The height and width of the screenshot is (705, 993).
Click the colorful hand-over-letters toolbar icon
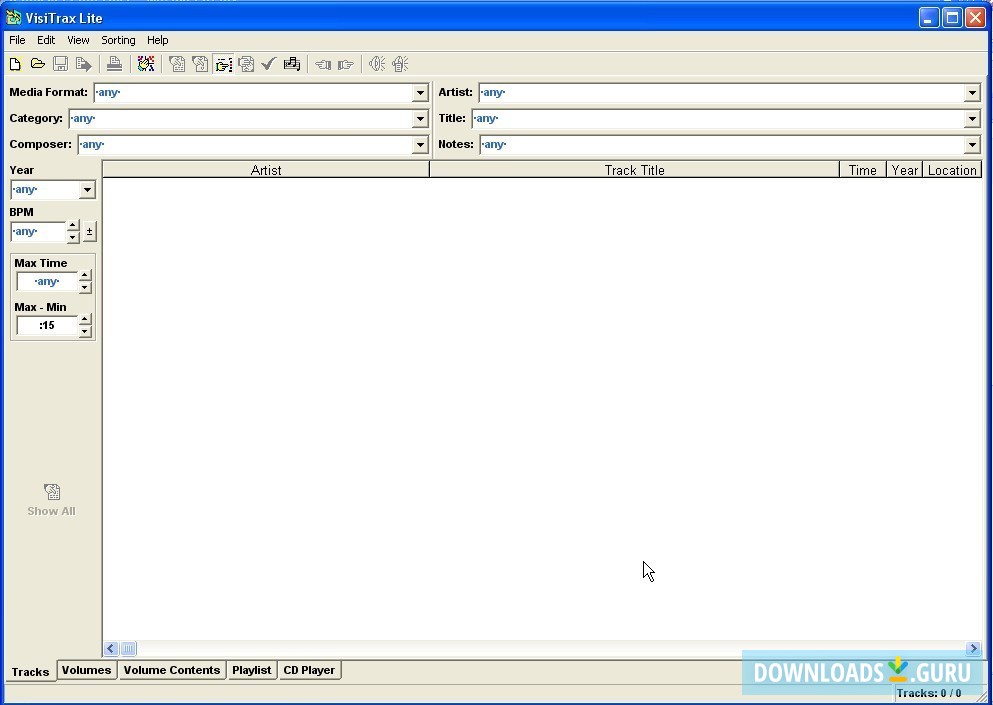click(146, 64)
